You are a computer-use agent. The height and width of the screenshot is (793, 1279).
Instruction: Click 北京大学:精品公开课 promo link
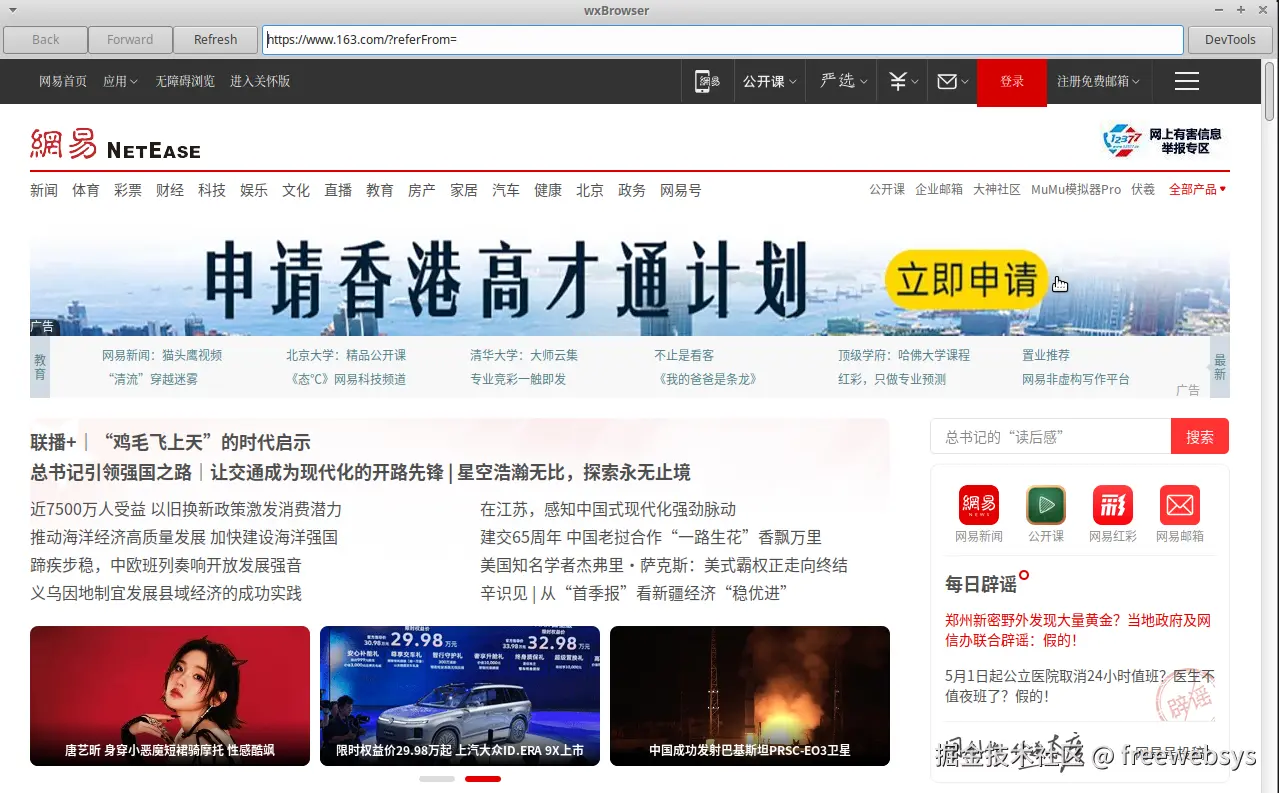click(x=346, y=355)
